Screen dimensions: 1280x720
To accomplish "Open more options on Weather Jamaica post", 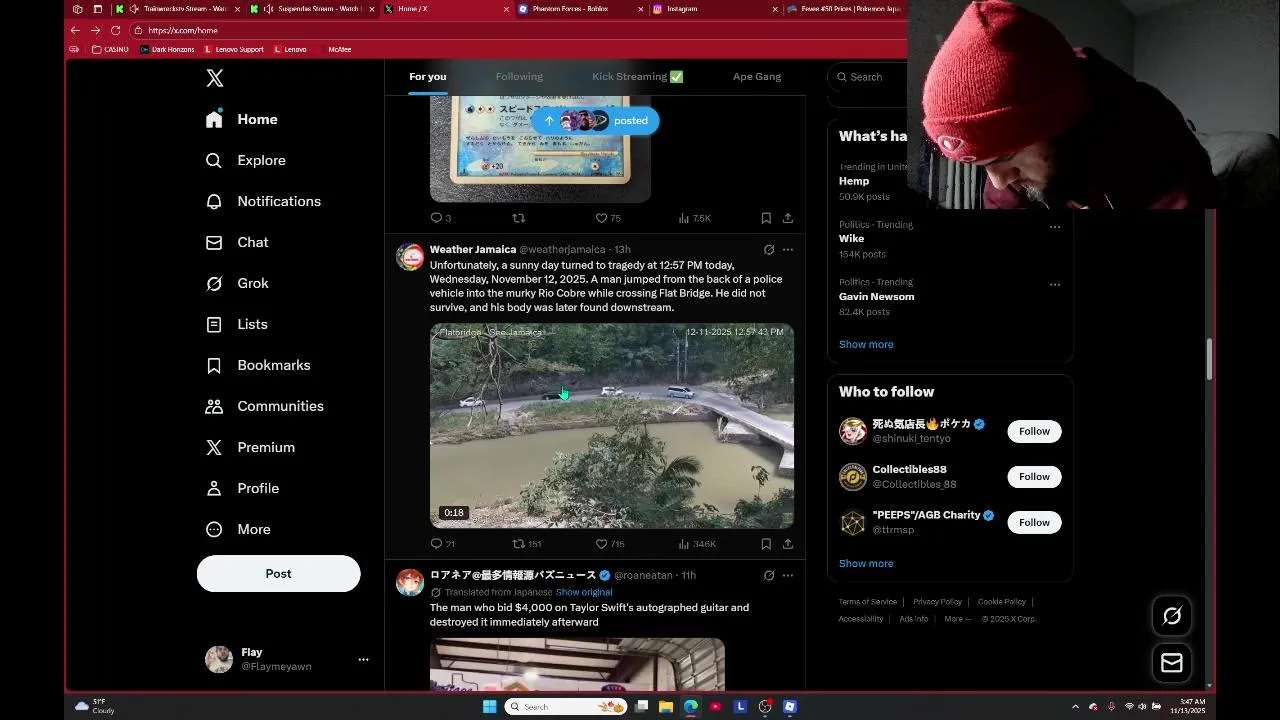I will (788, 250).
